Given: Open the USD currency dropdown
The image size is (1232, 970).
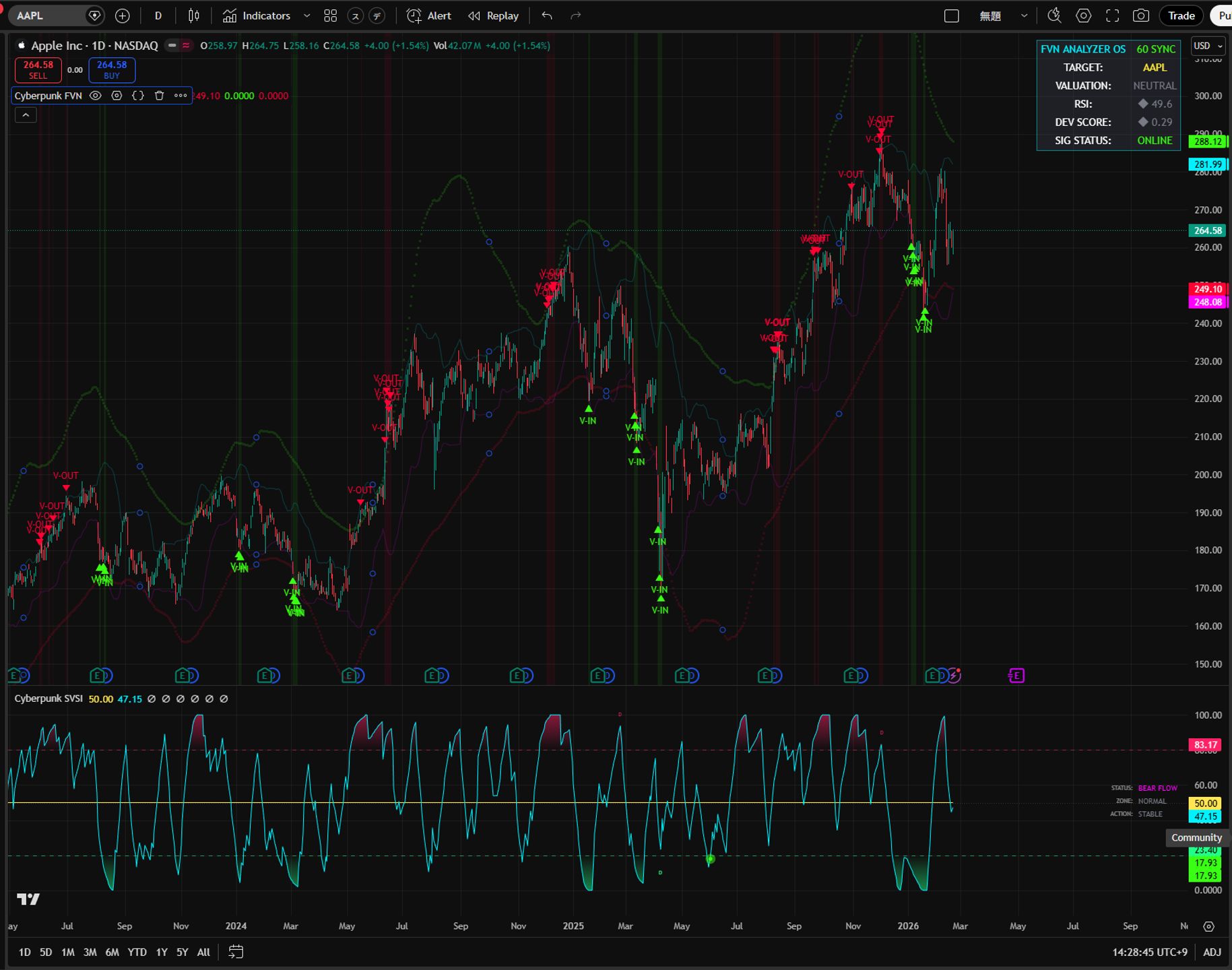Looking at the screenshot, I should 1208,46.
